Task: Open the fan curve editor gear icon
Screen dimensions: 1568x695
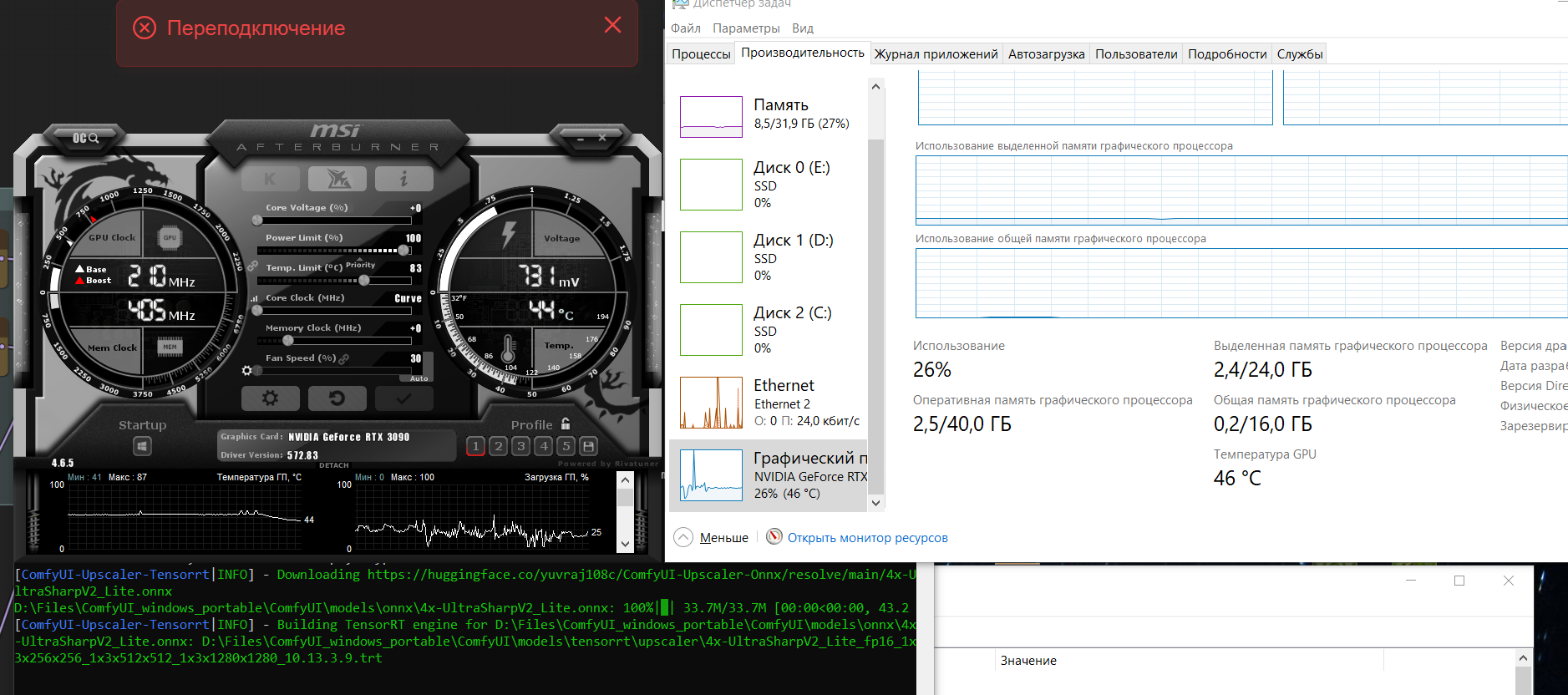Action: point(247,370)
